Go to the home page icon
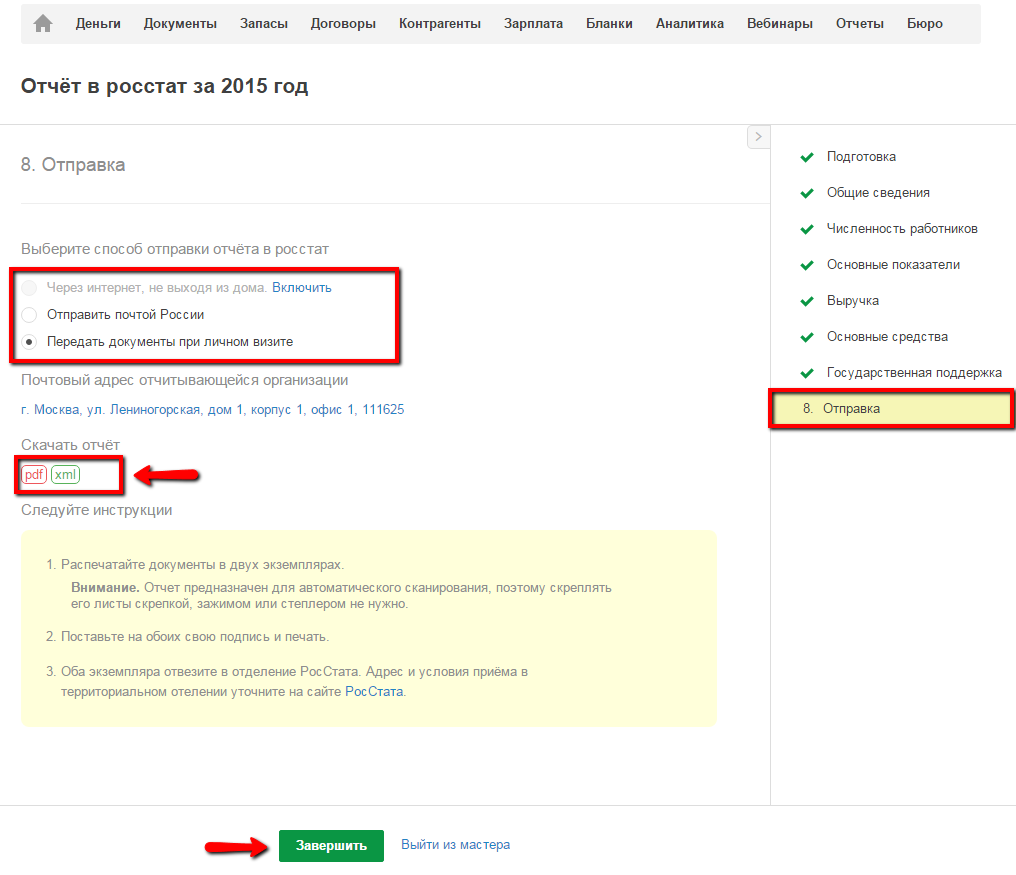The height and width of the screenshot is (875, 1016). [43, 24]
